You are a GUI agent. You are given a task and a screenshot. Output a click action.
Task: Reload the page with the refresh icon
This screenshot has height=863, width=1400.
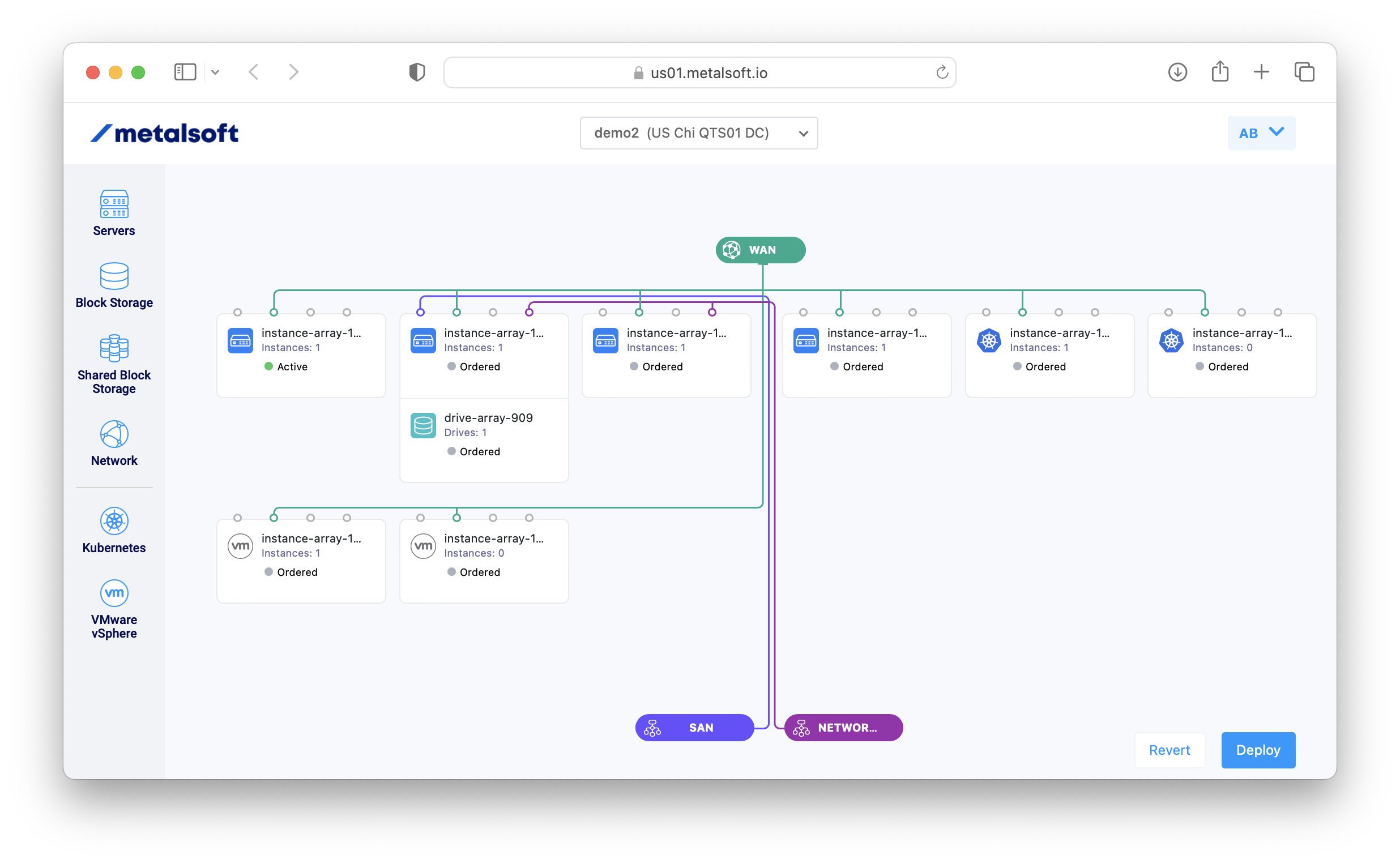pyautogui.click(x=942, y=72)
